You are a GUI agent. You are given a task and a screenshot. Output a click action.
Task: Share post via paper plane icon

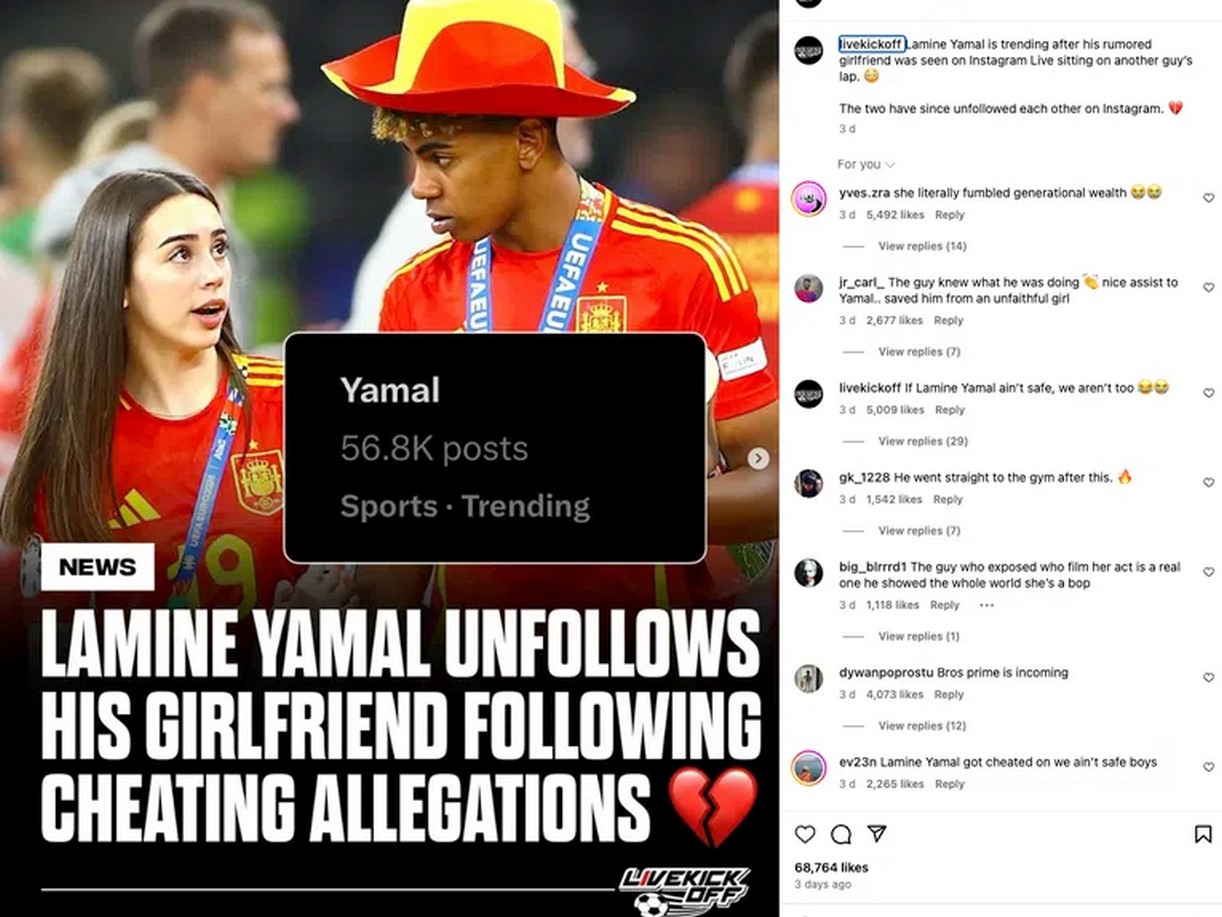click(877, 833)
